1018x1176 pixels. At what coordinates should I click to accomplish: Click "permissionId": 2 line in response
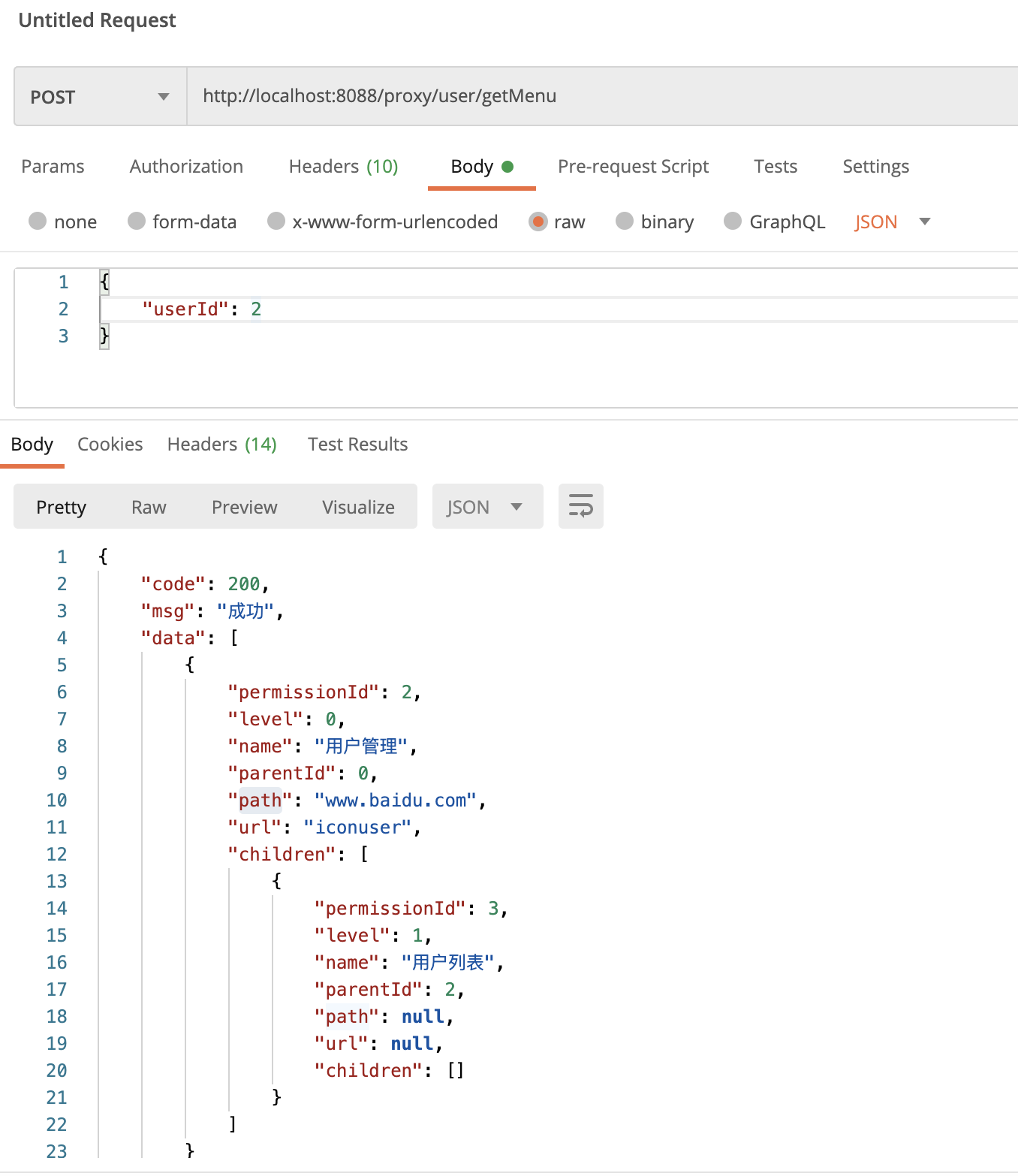[324, 692]
